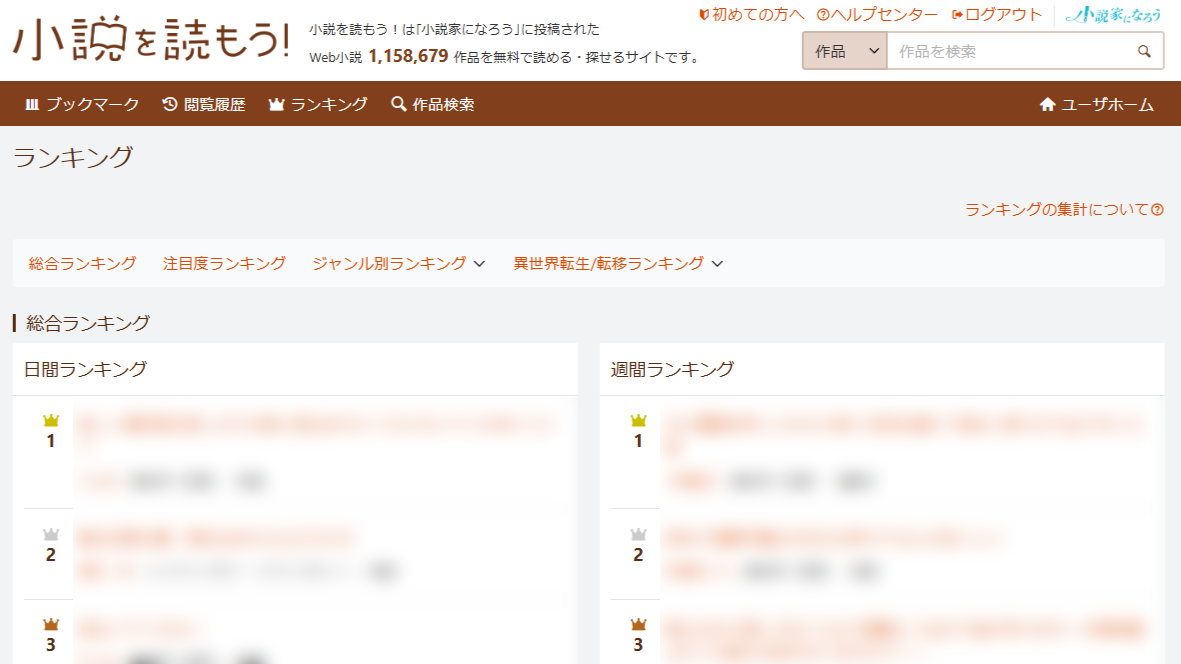Click the magnifying glass search icon
Viewport: 1181px width, 664px height.
pyautogui.click(x=1144, y=50)
